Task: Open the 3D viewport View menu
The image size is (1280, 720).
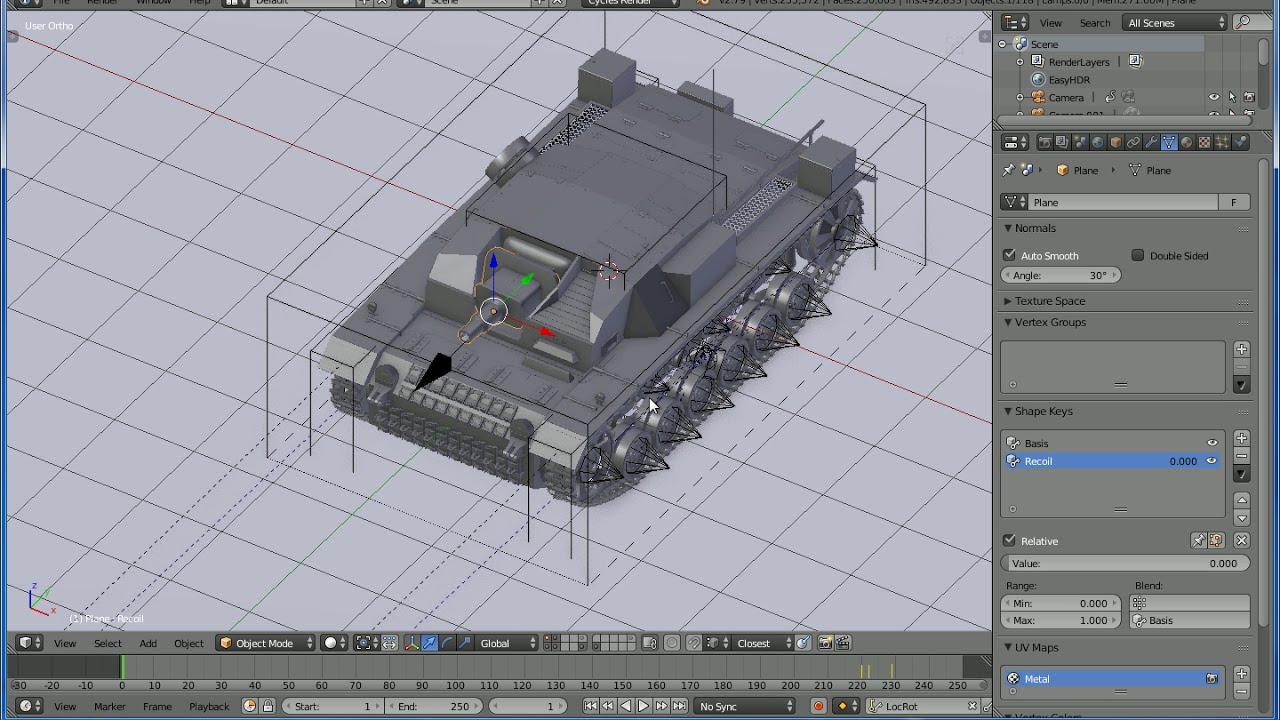Action: pyautogui.click(x=65, y=643)
